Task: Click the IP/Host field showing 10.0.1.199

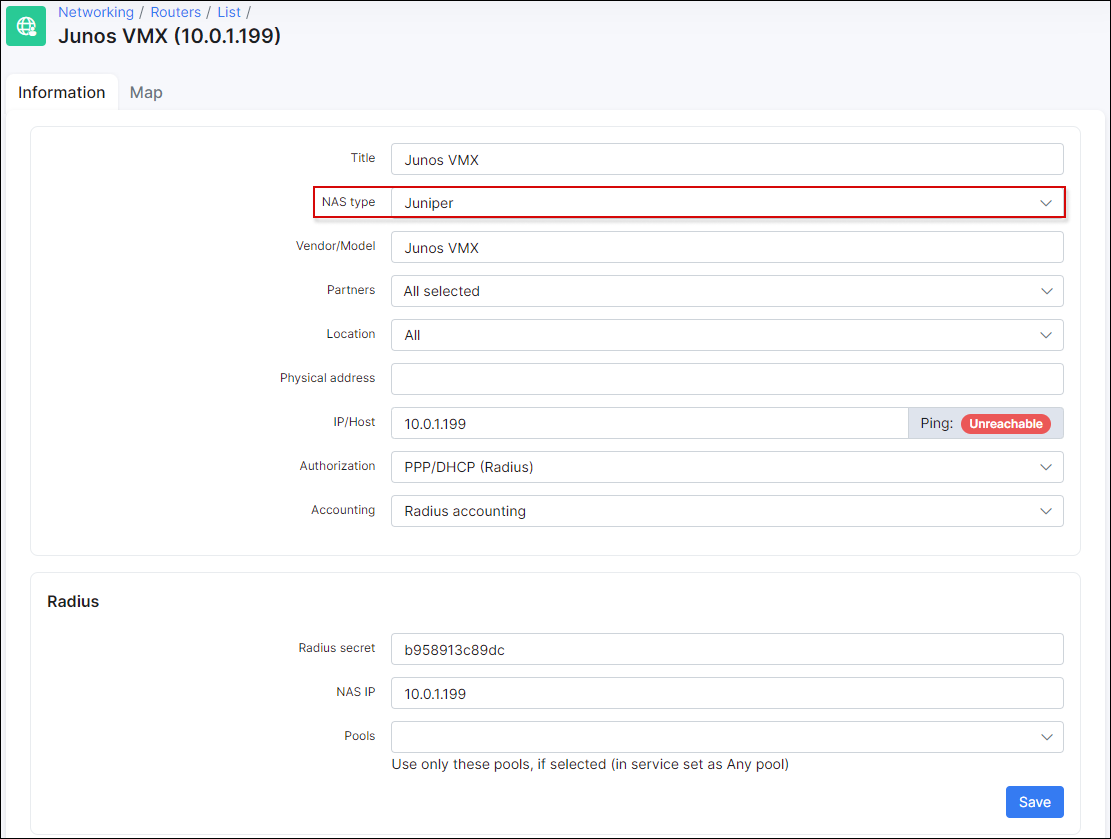Action: pos(650,423)
